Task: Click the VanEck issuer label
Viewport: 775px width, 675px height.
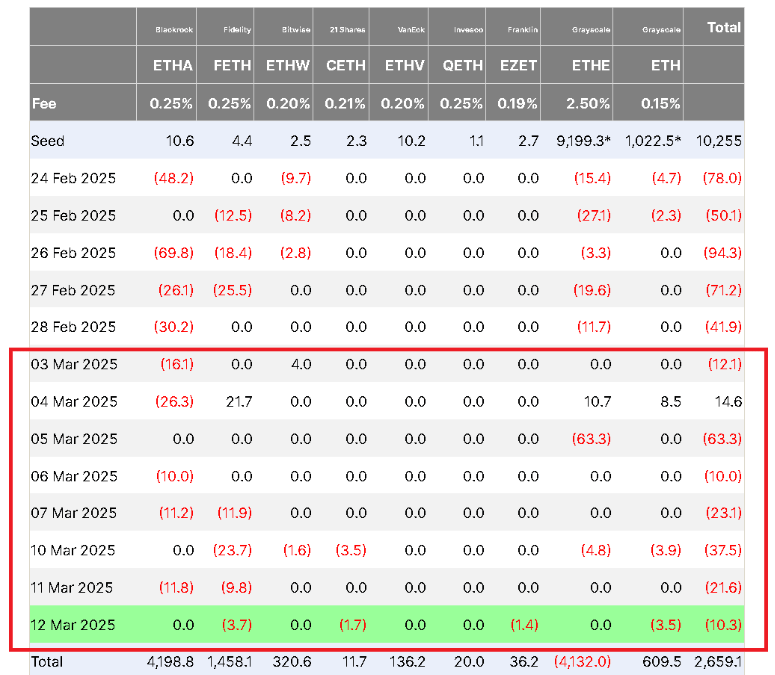Action: 411,30
